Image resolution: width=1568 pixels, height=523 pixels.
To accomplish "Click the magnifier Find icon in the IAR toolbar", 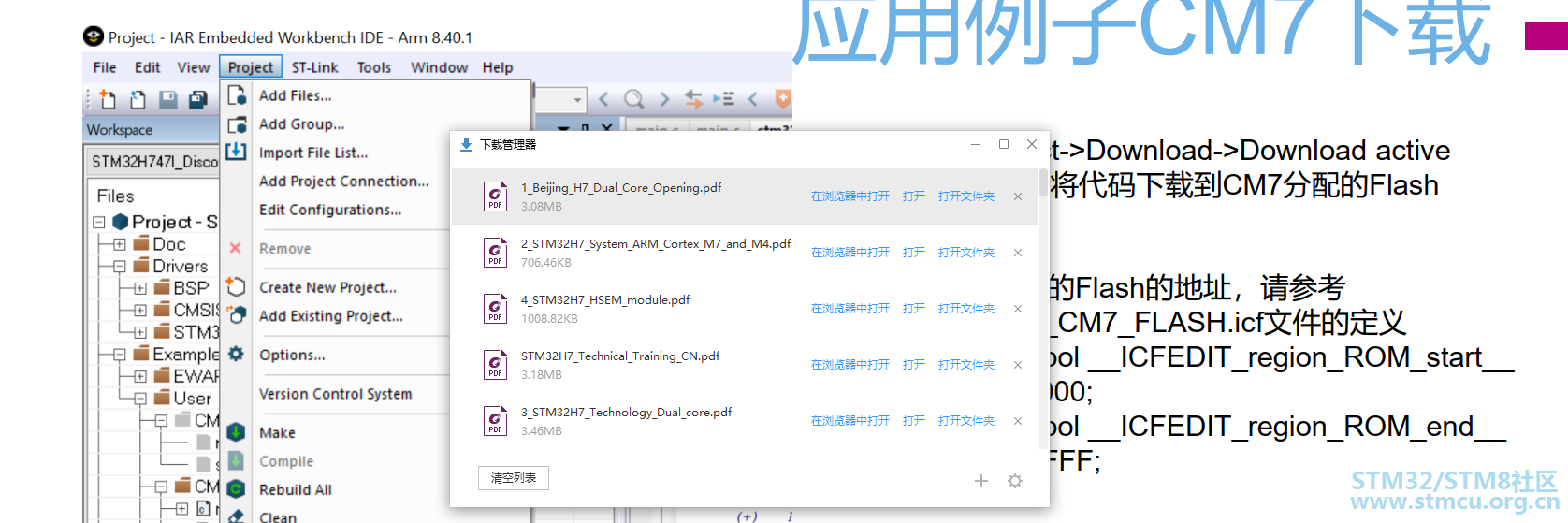I will (x=633, y=98).
